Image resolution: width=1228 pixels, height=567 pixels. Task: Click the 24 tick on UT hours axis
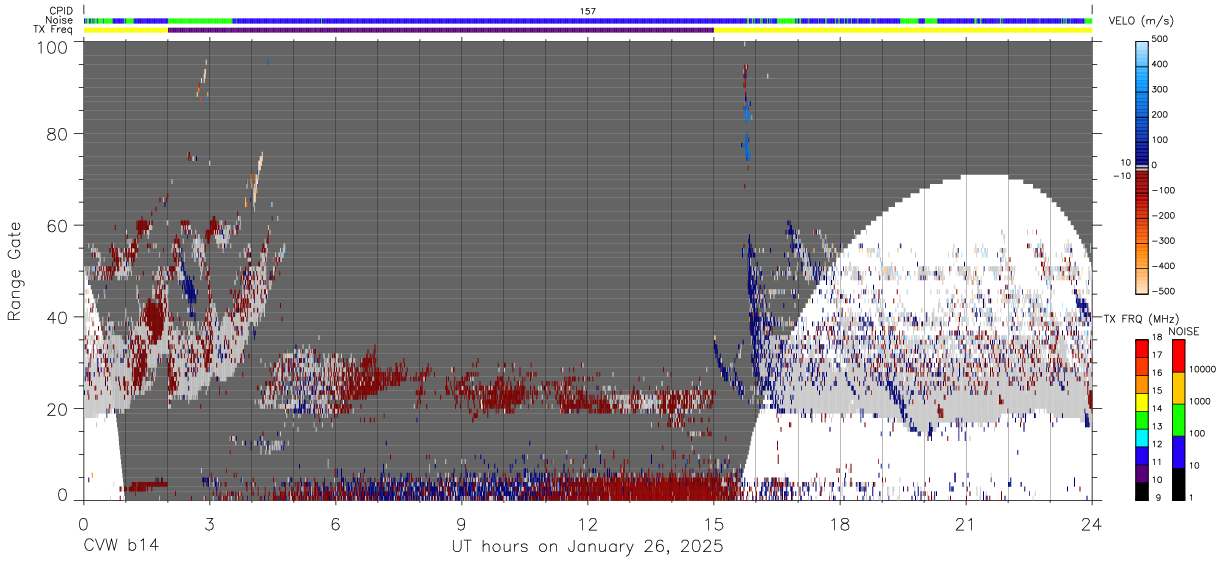[x=1092, y=523]
